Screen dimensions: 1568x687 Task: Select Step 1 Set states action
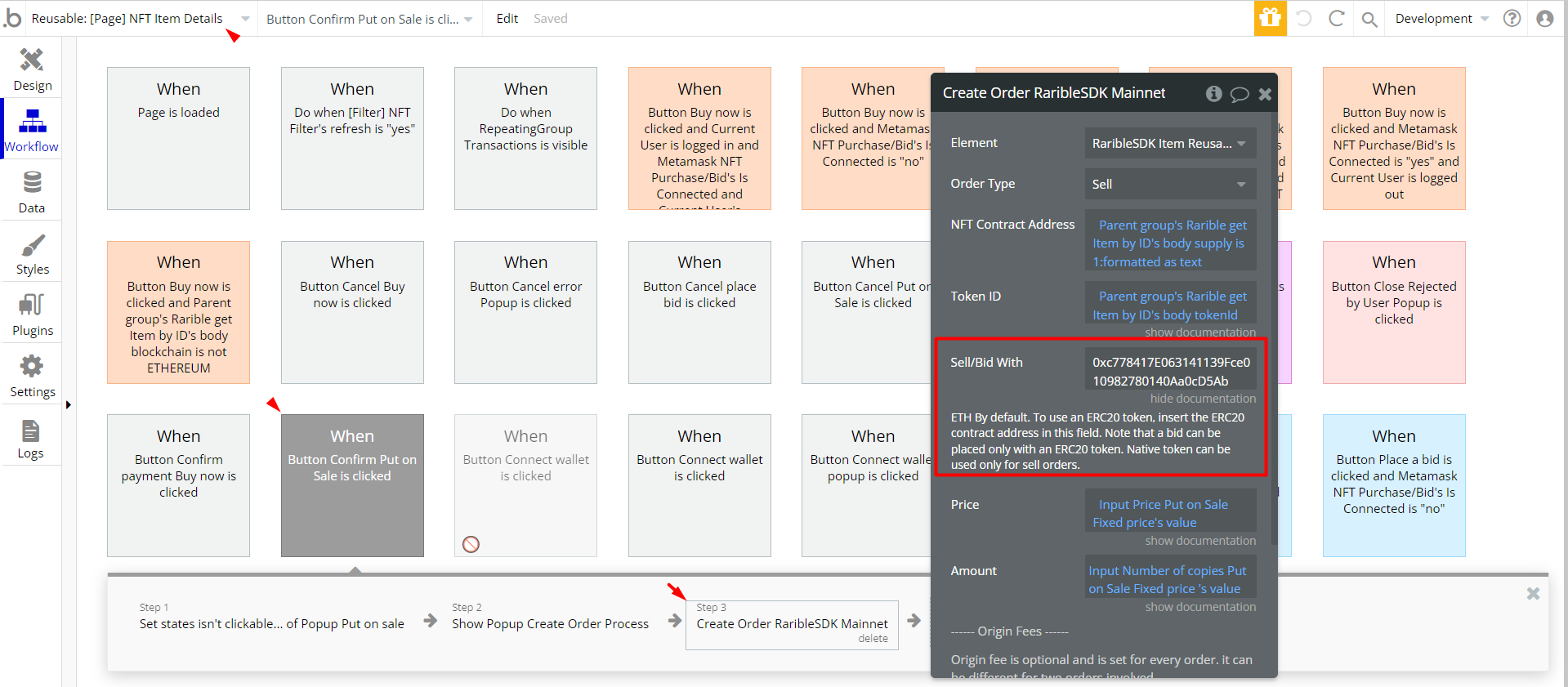point(271,618)
